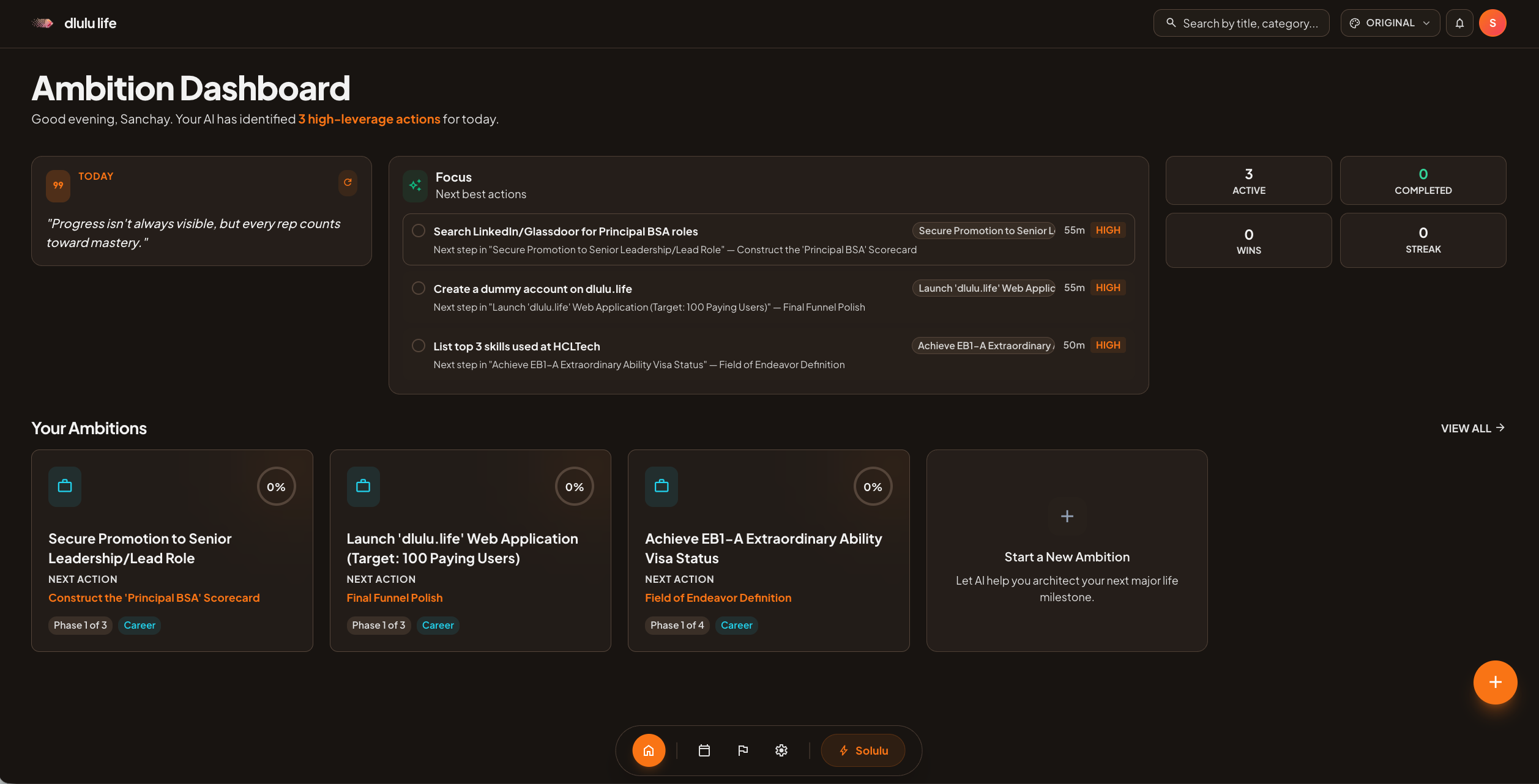Click the VIEW ALL link

coord(1472,428)
